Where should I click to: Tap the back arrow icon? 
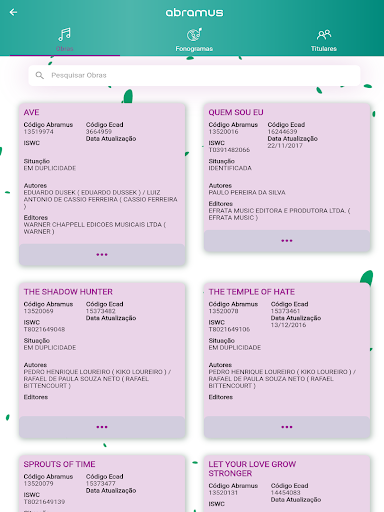pyautogui.click(x=13, y=12)
